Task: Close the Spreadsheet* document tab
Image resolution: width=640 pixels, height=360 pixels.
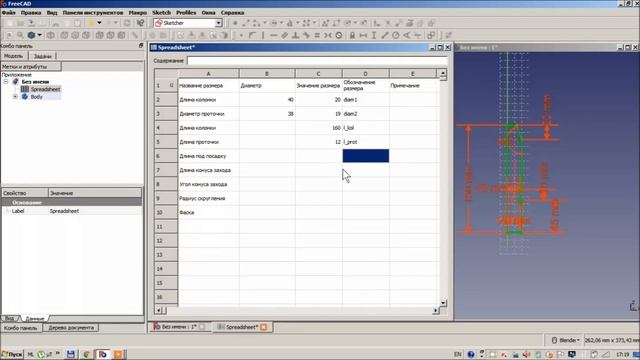Action: pos(264,327)
